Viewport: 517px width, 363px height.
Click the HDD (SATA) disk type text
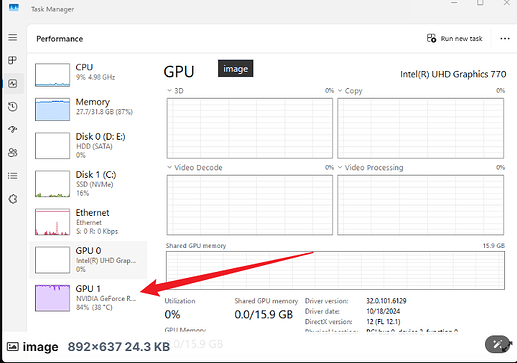pos(94,146)
